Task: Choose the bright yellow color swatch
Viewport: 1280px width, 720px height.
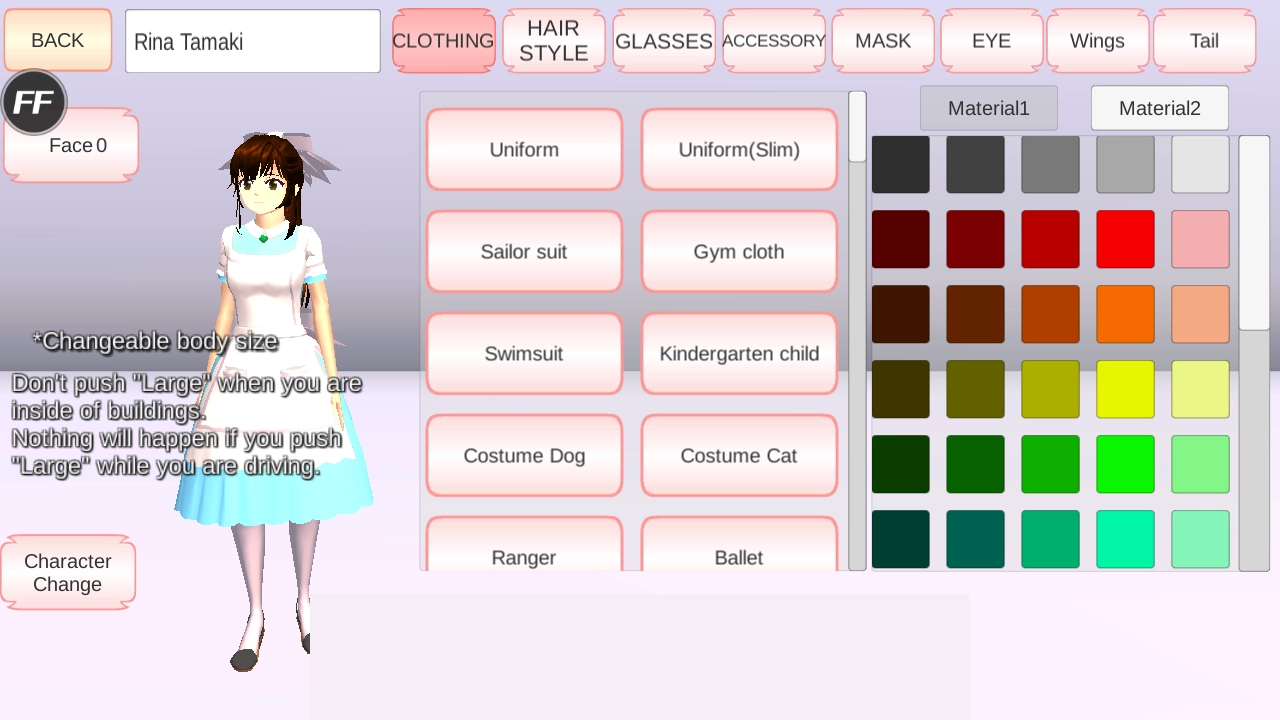Action: [1125, 389]
